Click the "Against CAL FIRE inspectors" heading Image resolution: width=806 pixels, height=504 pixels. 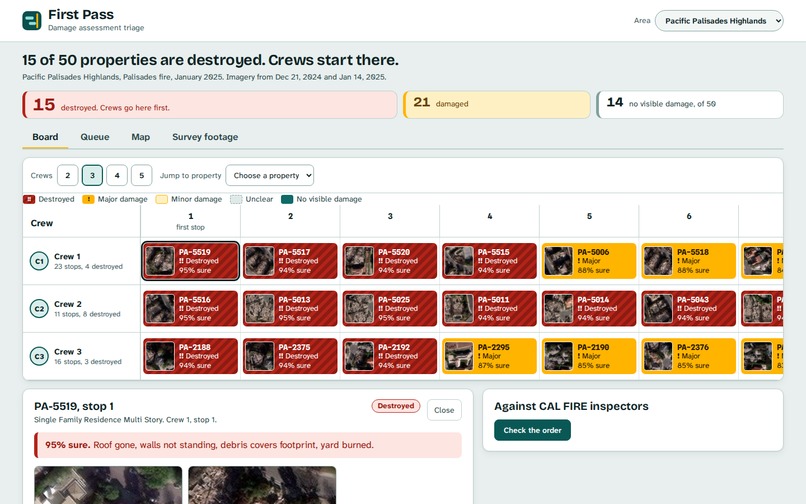click(571, 406)
